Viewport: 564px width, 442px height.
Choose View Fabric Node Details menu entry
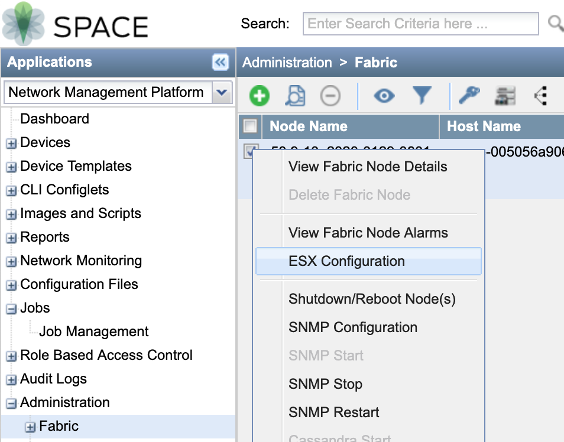click(x=368, y=167)
